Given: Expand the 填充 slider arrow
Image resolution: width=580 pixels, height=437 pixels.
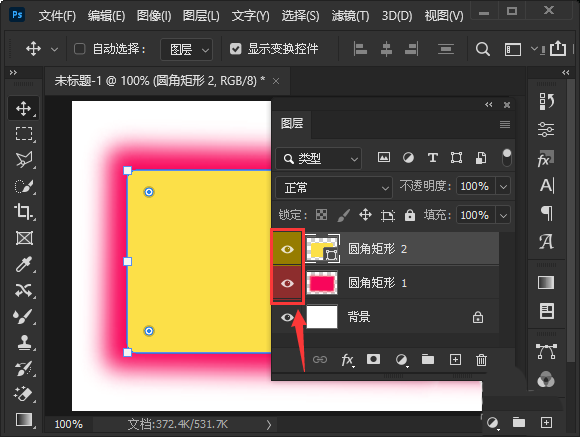Looking at the screenshot, I should point(503,215).
